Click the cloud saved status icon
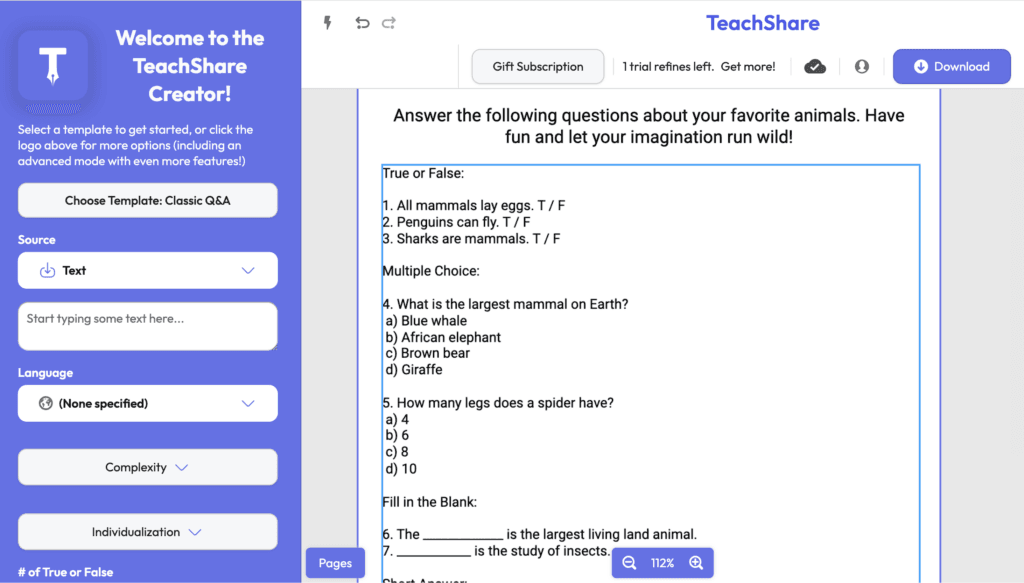 click(x=815, y=67)
